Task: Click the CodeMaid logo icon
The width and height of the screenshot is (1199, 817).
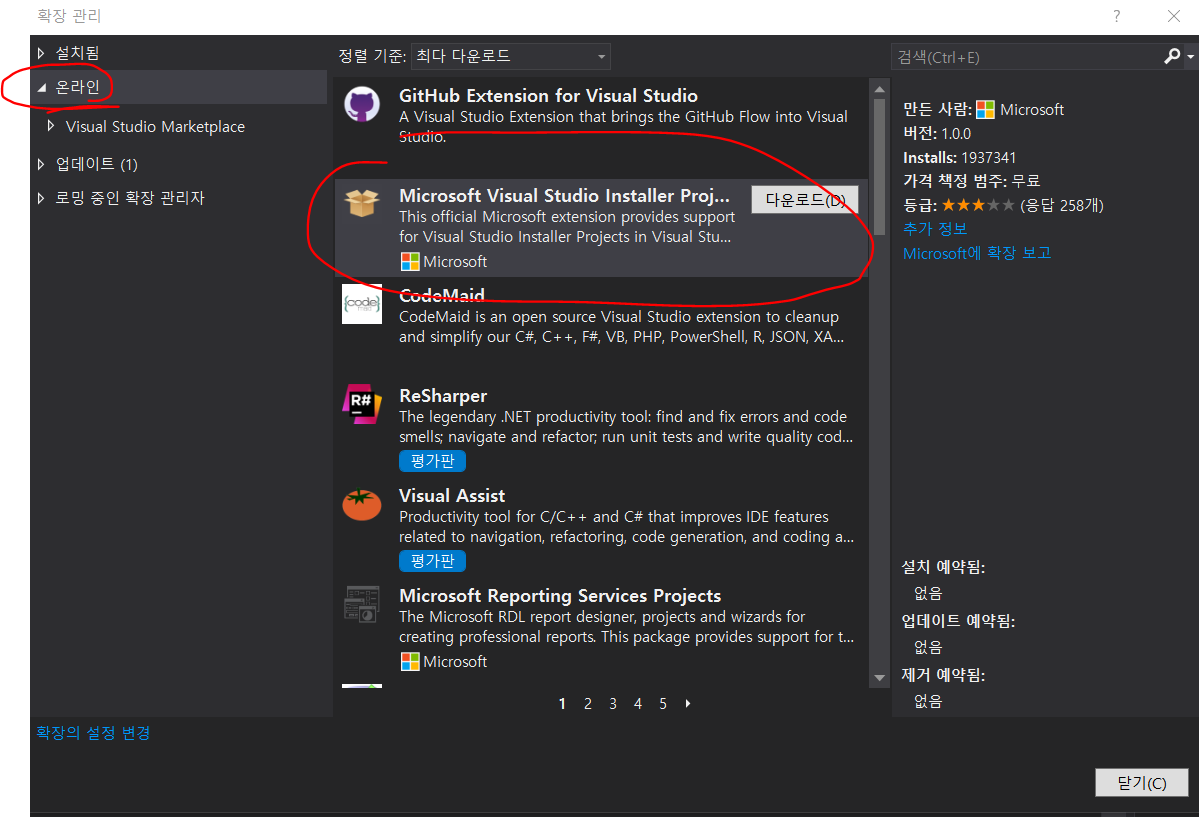Action: (x=362, y=304)
